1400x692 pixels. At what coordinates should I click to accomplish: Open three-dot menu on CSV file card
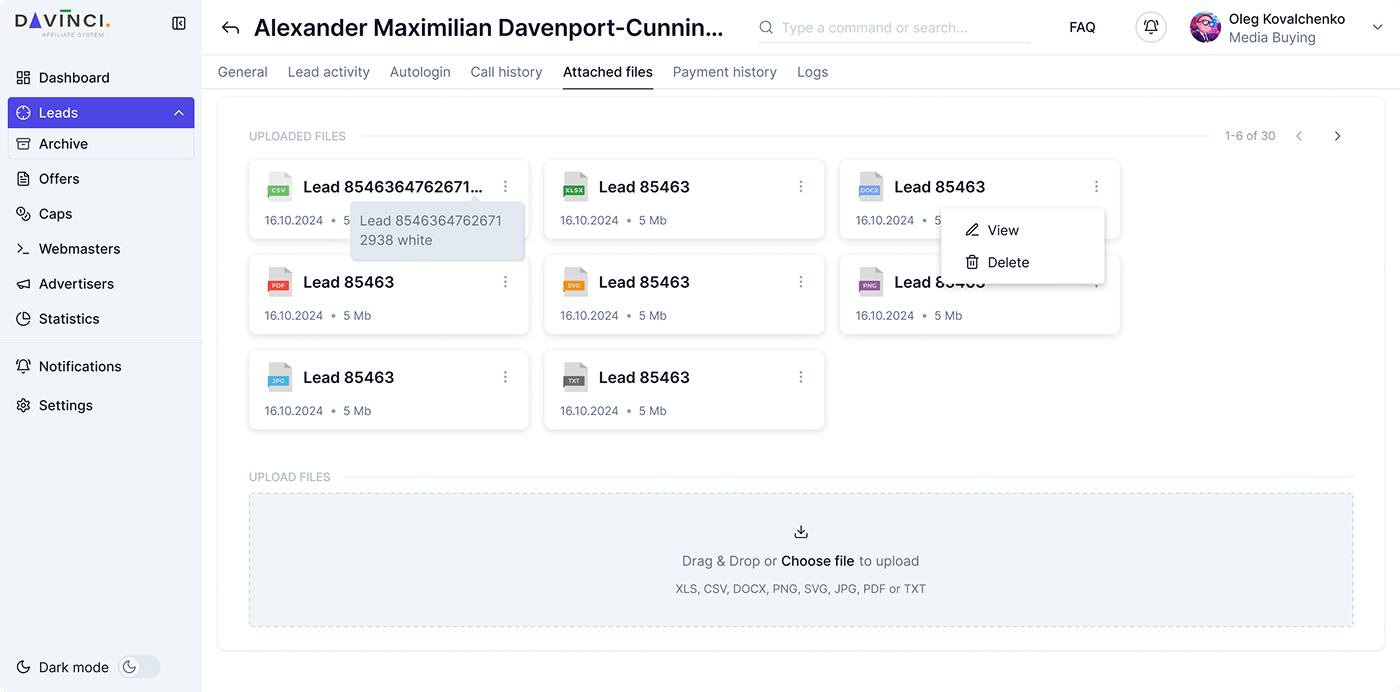505,187
